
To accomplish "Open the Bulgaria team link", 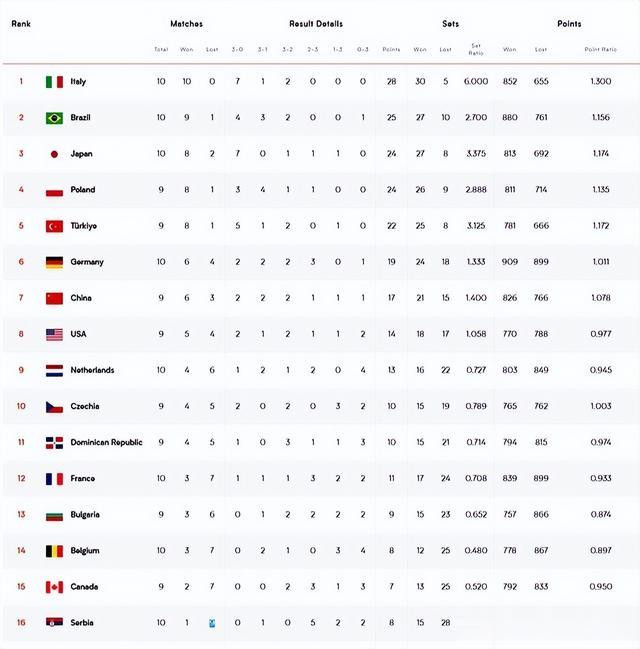I will [85, 515].
